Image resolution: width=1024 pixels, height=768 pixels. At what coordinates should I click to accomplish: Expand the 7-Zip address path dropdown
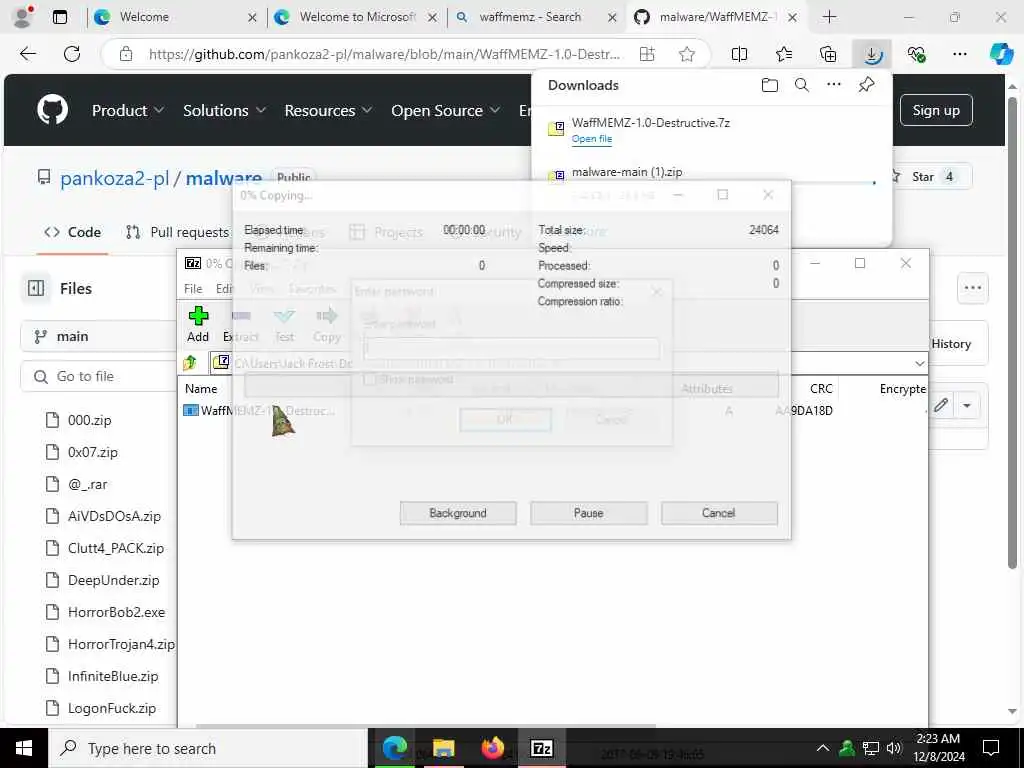pos(920,363)
